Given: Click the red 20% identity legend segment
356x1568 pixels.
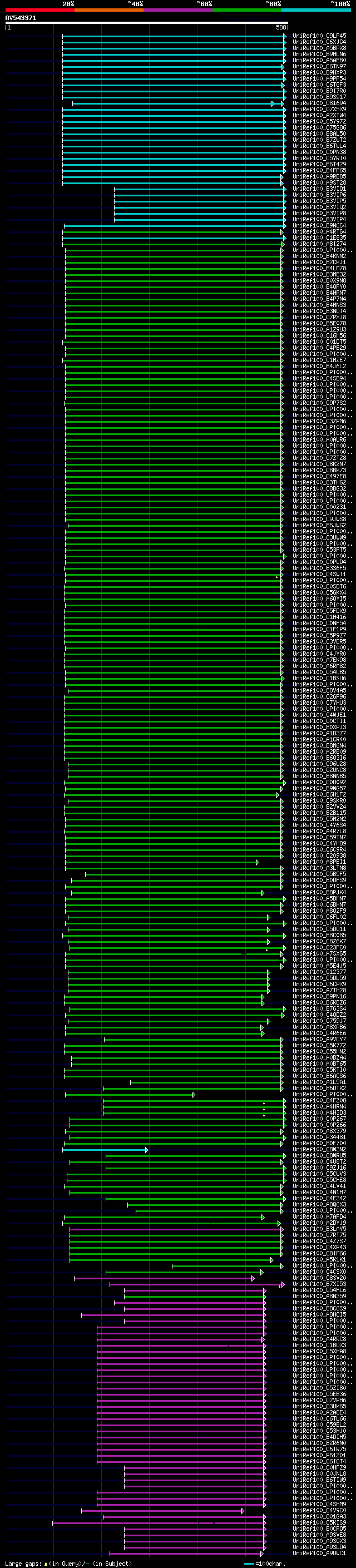Looking at the screenshot, I should pyautogui.click(x=39, y=10).
